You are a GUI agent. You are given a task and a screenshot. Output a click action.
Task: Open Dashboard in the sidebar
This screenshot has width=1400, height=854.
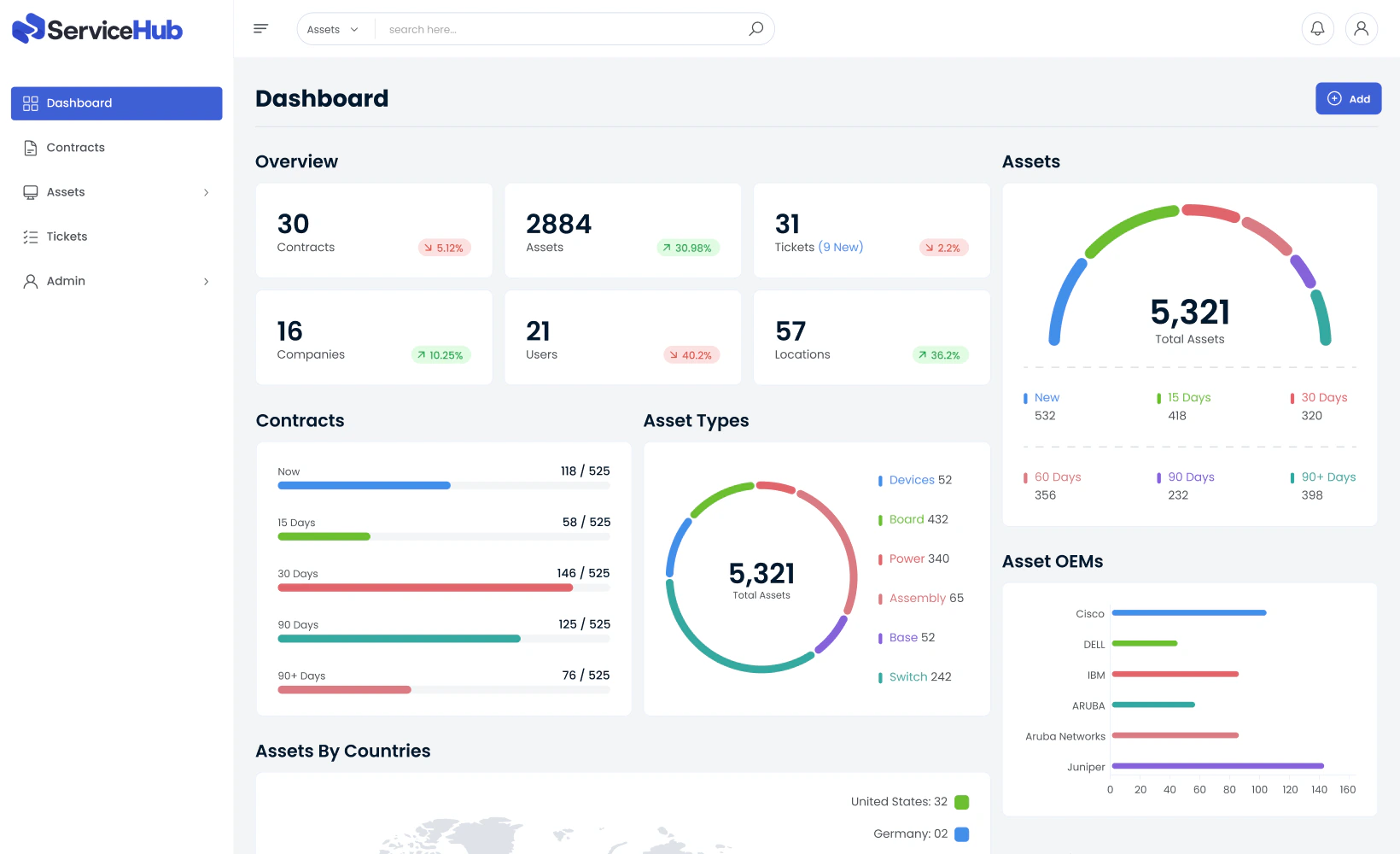point(117,103)
